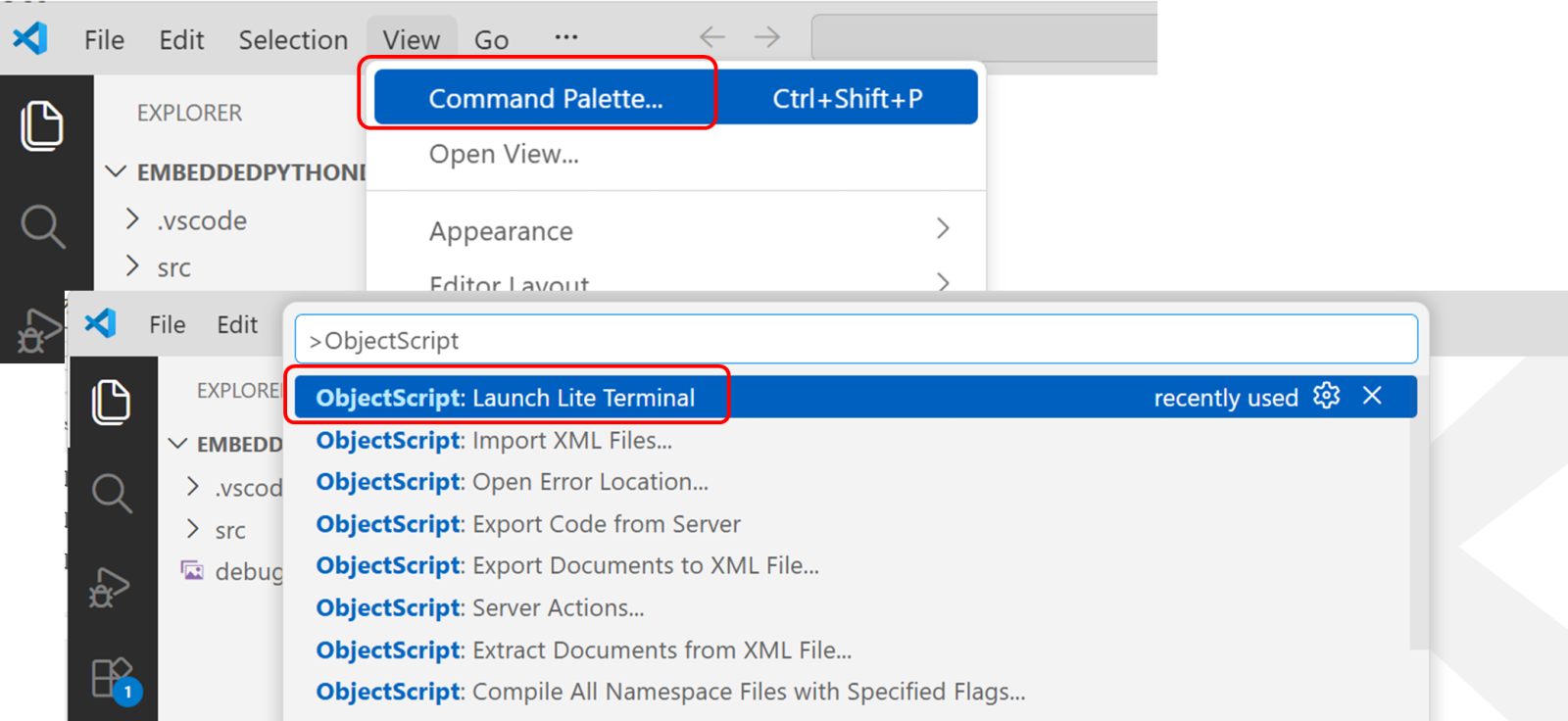This screenshot has height=721, width=1568.
Task: Click the gear icon beside recently used
Action: point(1326,396)
